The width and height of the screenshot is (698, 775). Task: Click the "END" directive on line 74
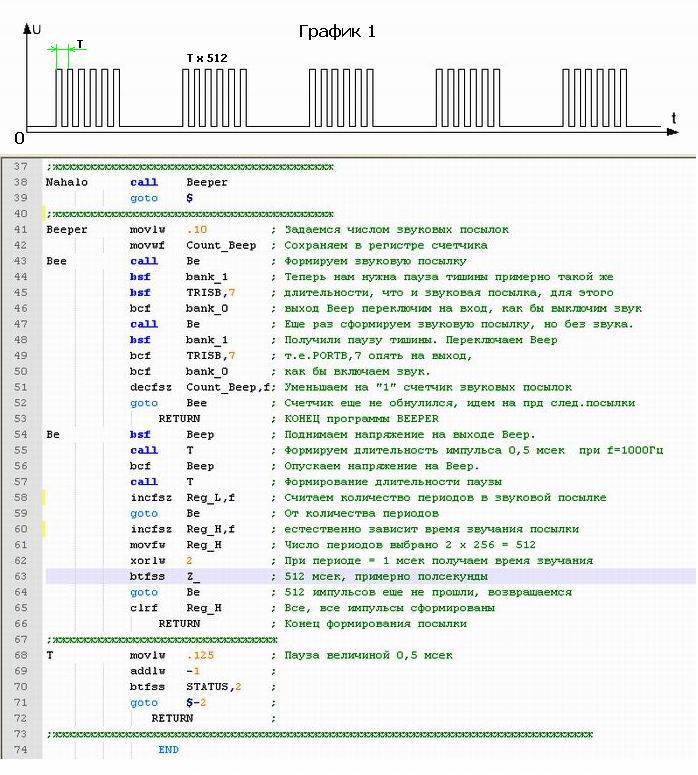[x=169, y=750]
